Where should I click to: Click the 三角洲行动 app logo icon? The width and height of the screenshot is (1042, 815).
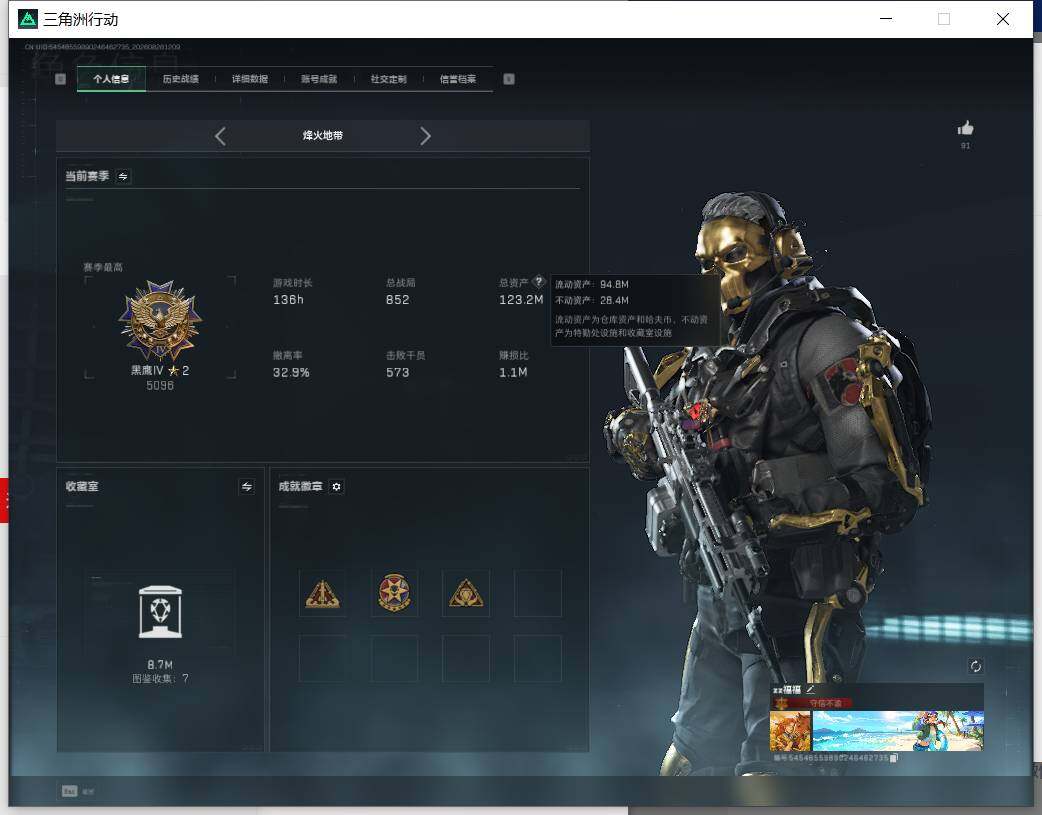coord(27,19)
